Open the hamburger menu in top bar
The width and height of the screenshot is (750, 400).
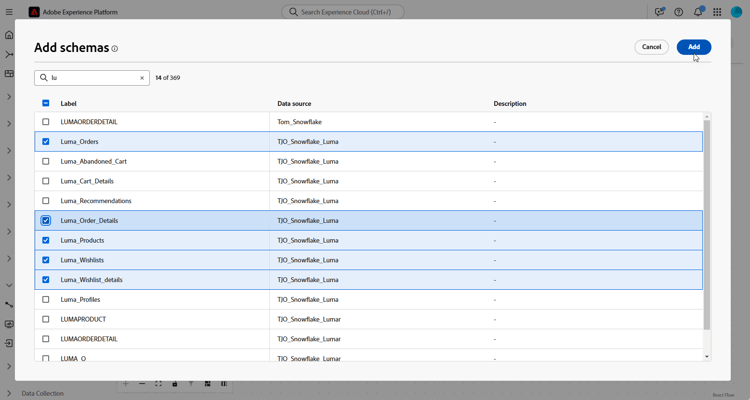point(9,12)
